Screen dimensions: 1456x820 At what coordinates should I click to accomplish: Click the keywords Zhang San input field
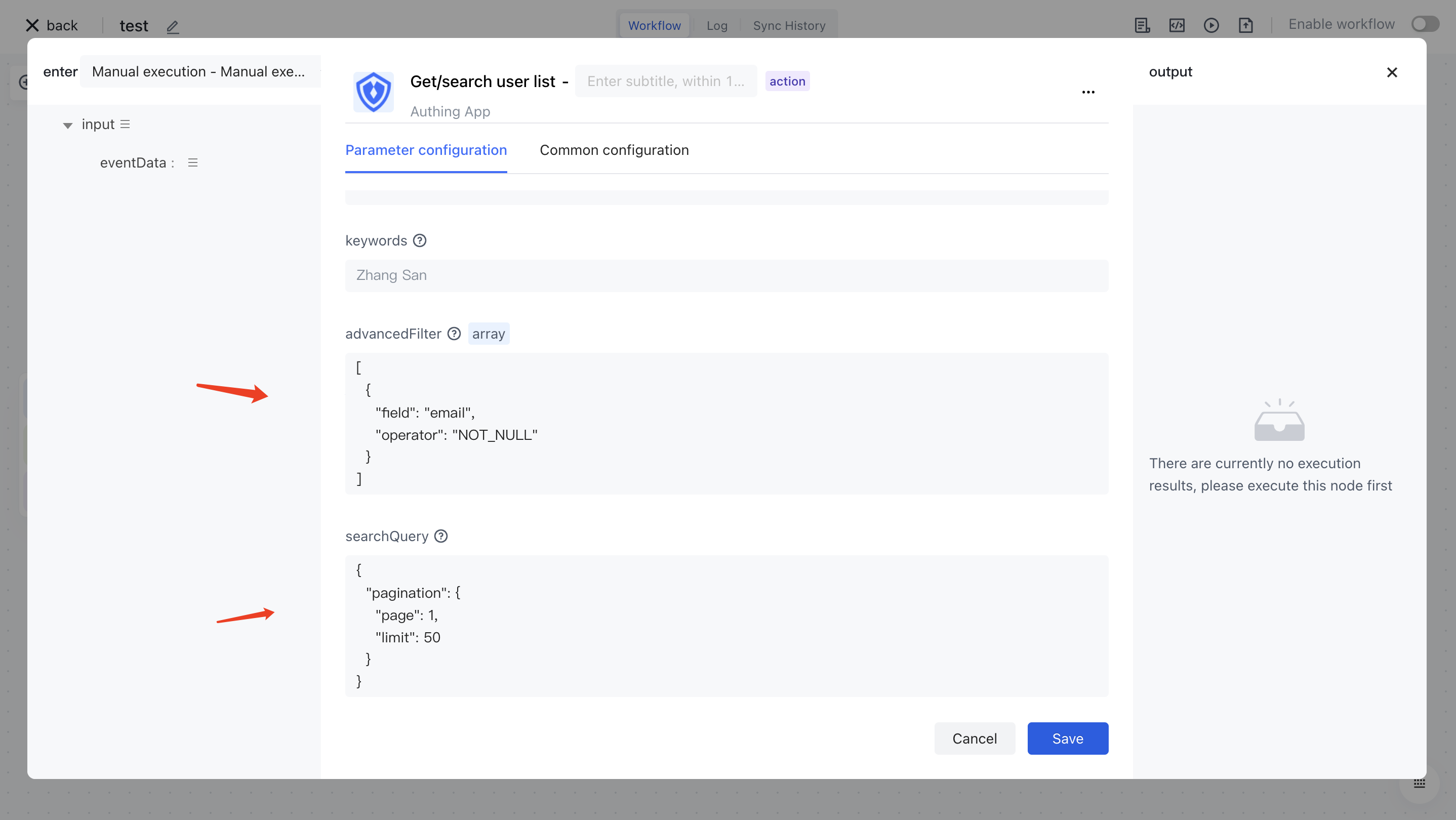click(726, 276)
